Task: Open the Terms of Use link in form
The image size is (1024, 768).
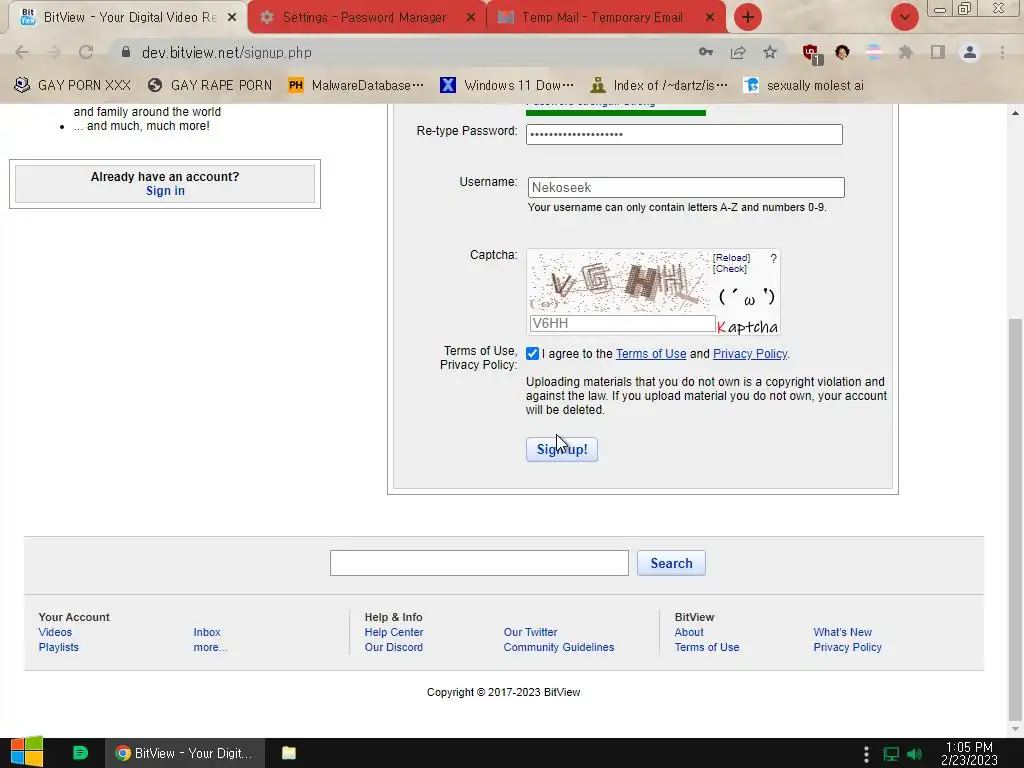Action: tap(650, 353)
